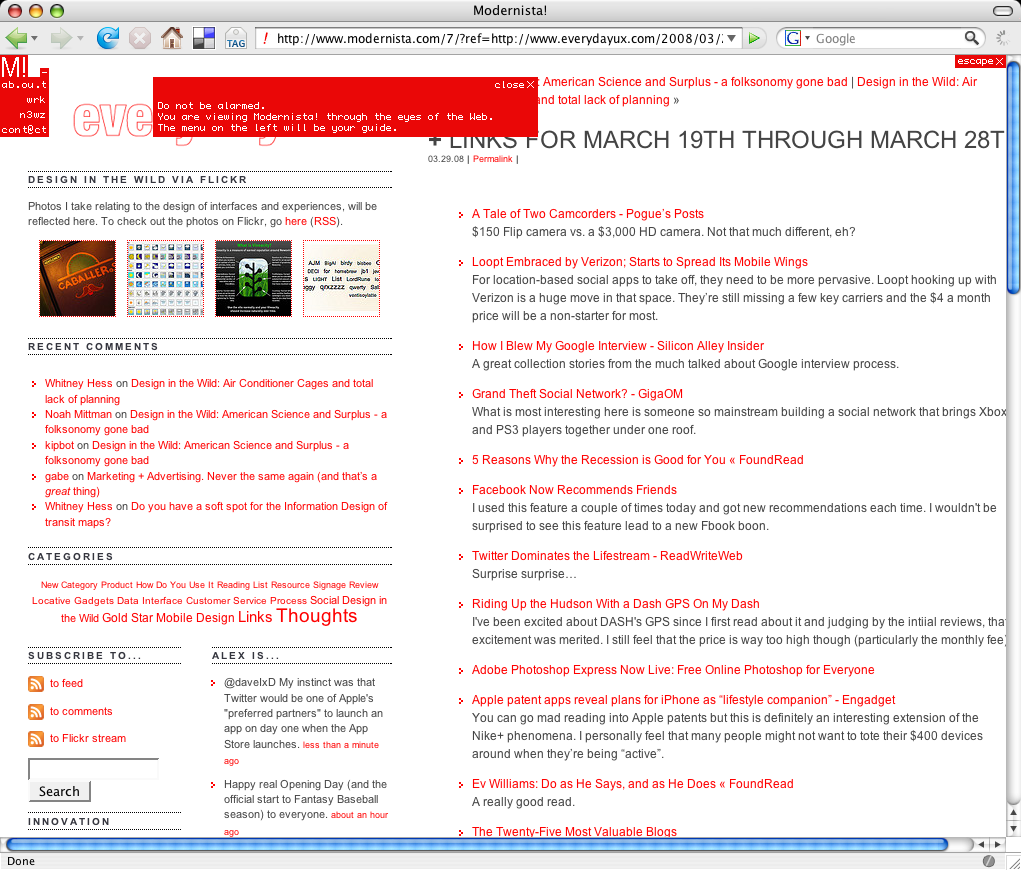Open the icon-grid Flickr photo thumbnail

coord(165,279)
